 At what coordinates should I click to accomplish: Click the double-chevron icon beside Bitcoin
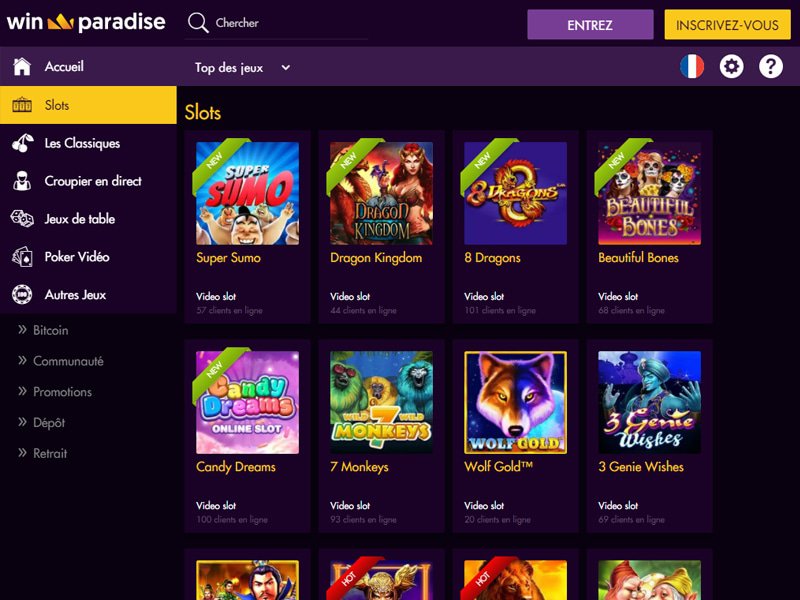(22, 330)
